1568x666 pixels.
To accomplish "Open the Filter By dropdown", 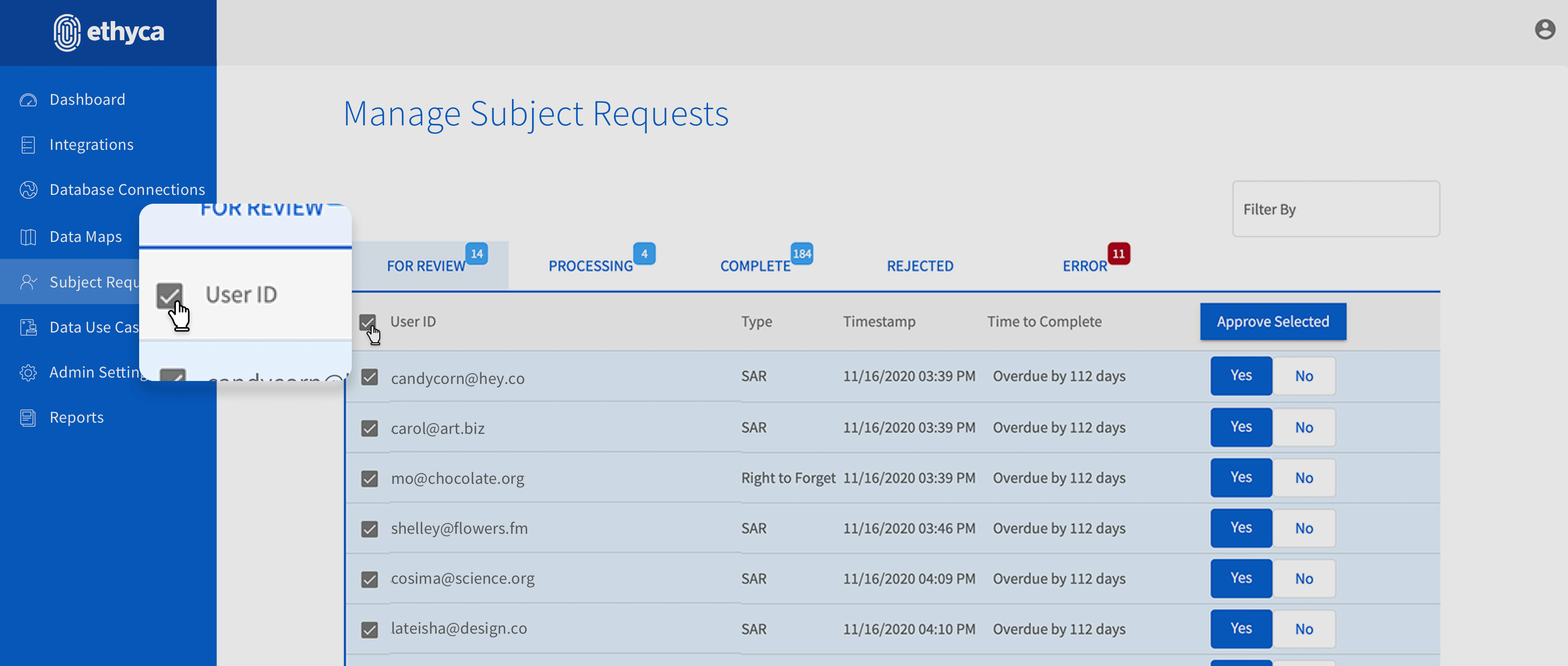I will (x=1335, y=209).
